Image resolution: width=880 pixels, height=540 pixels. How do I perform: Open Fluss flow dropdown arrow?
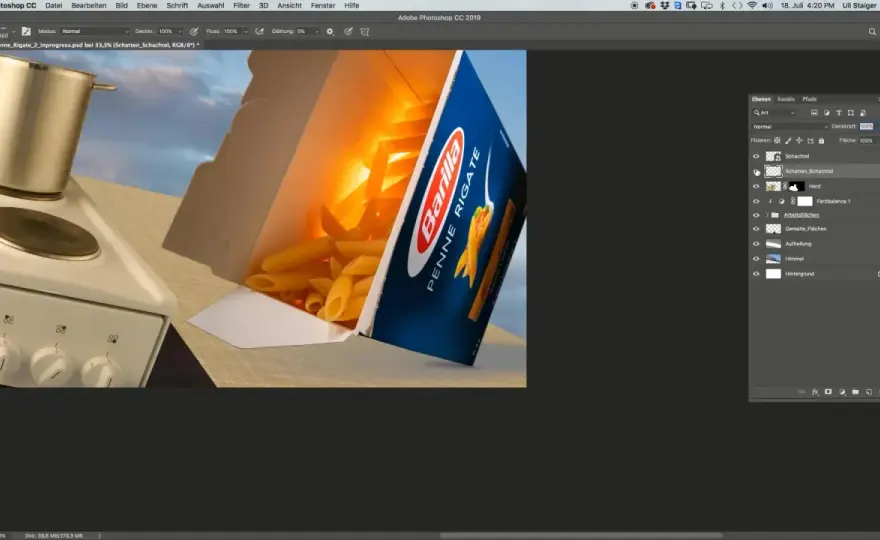coord(245,31)
